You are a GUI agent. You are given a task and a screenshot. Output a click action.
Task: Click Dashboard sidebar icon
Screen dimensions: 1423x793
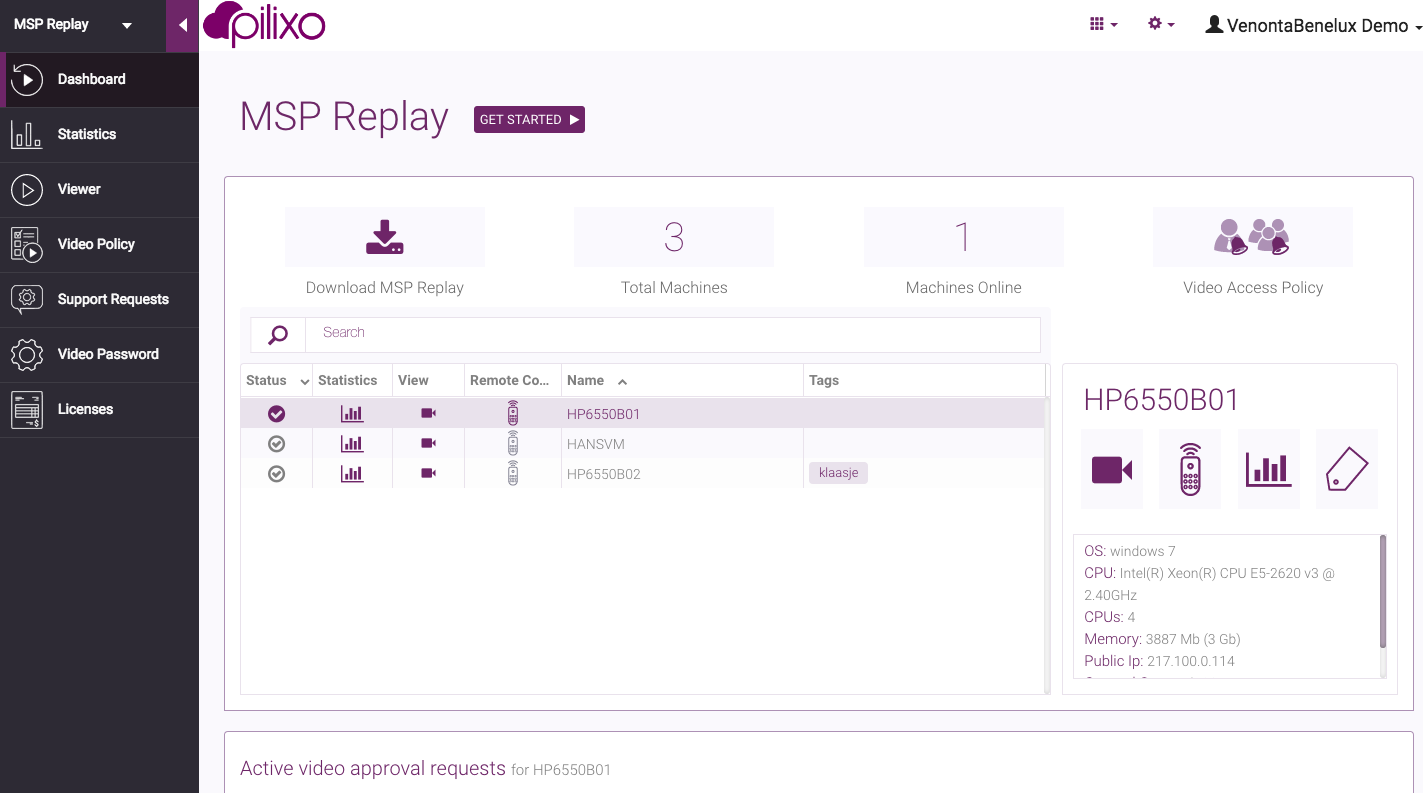(27, 80)
